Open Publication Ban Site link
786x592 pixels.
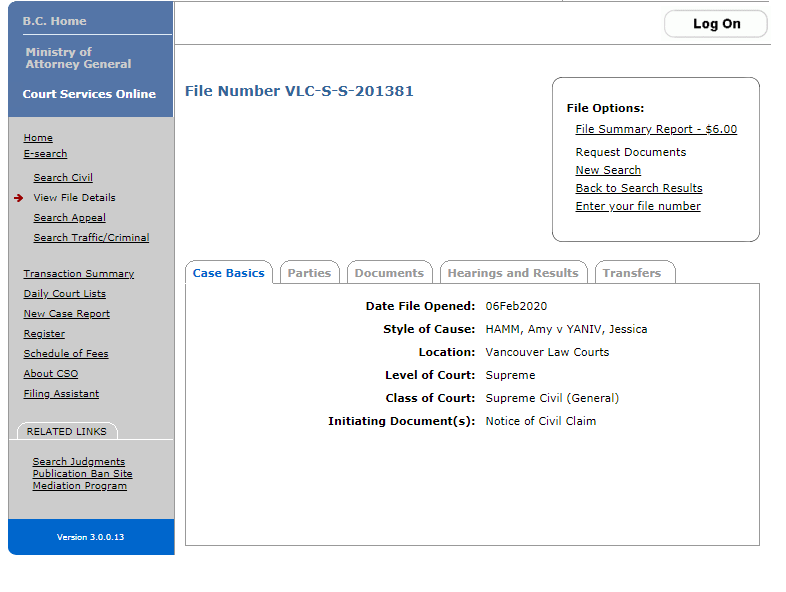pos(82,474)
